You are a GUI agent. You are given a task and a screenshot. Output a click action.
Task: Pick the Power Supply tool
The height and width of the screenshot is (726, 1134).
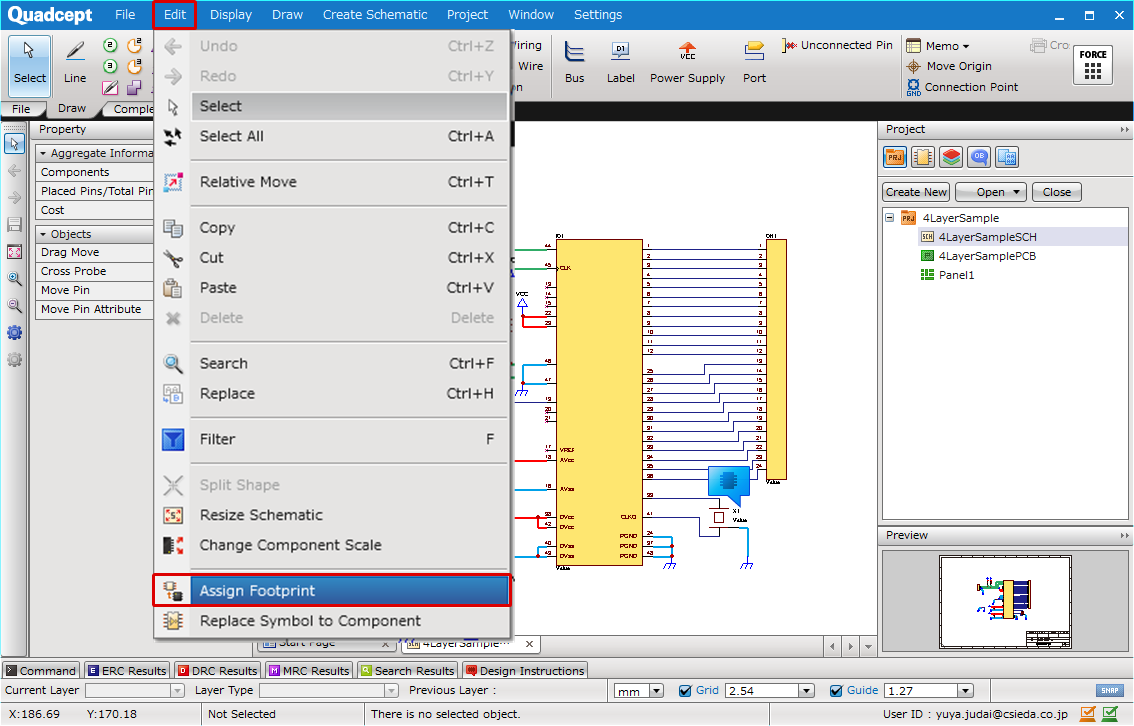687,63
